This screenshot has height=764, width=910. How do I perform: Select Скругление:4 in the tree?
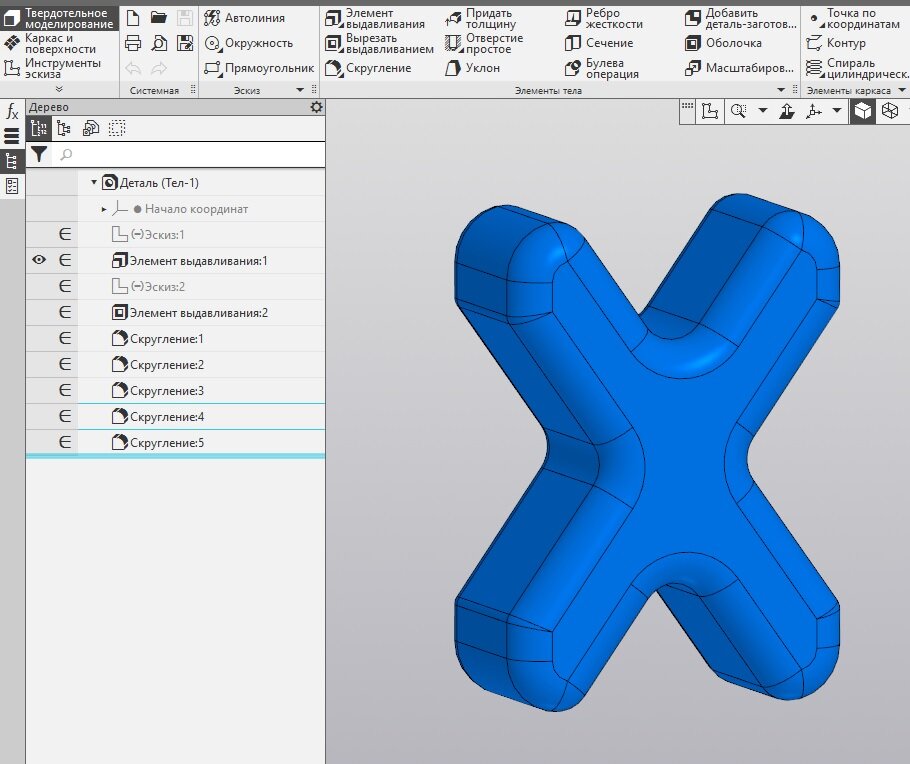pos(157,416)
